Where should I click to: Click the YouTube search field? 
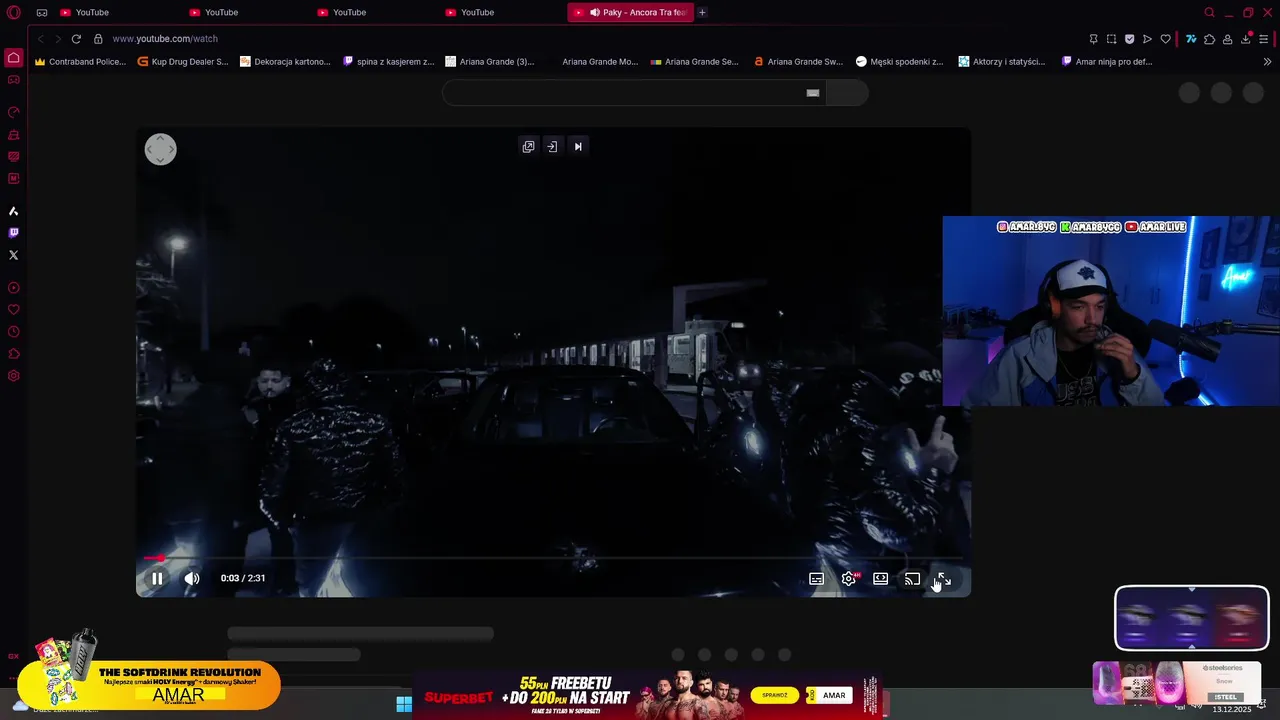tap(633, 93)
